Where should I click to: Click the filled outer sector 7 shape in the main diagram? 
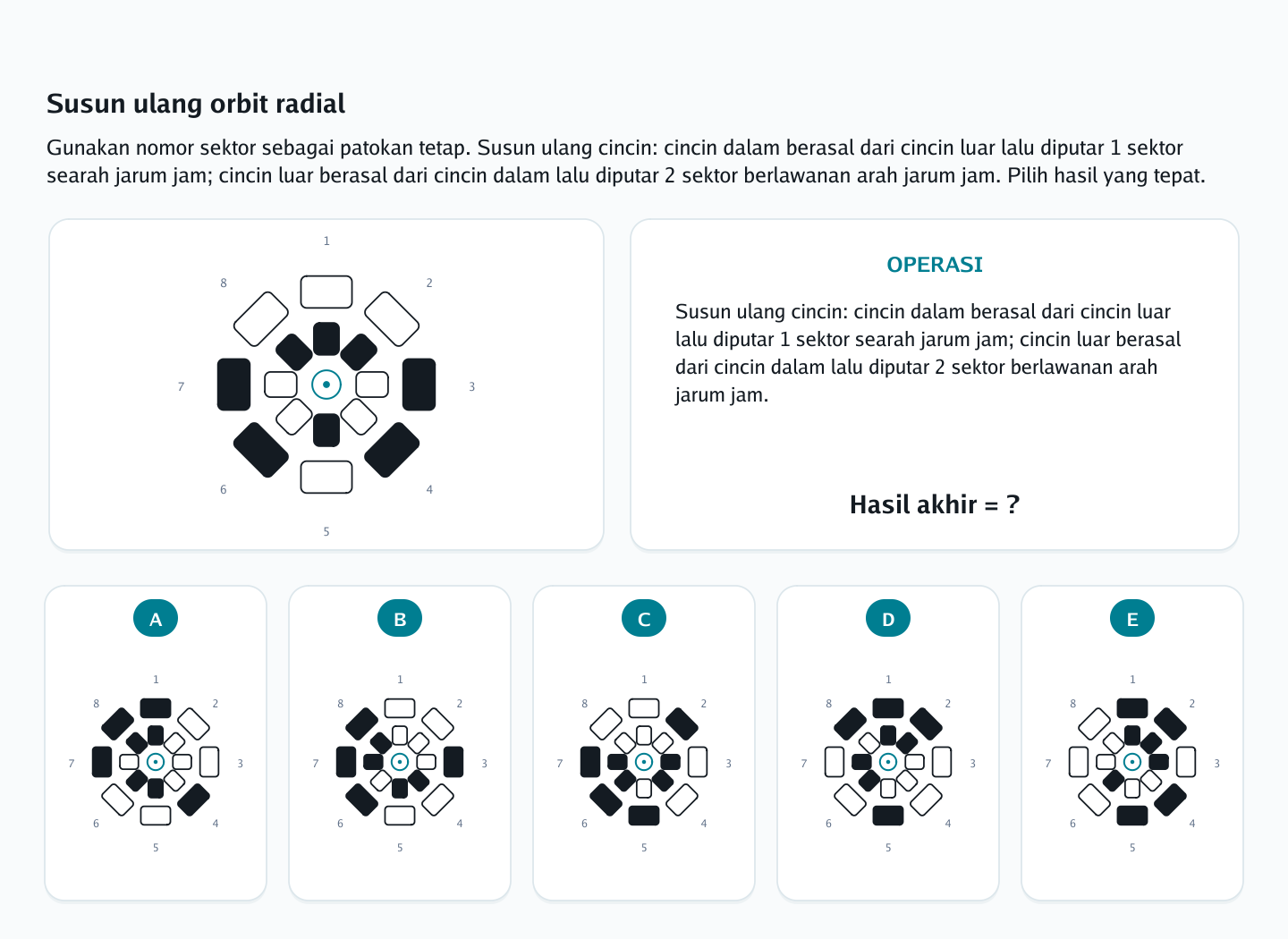pyautogui.click(x=234, y=385)
